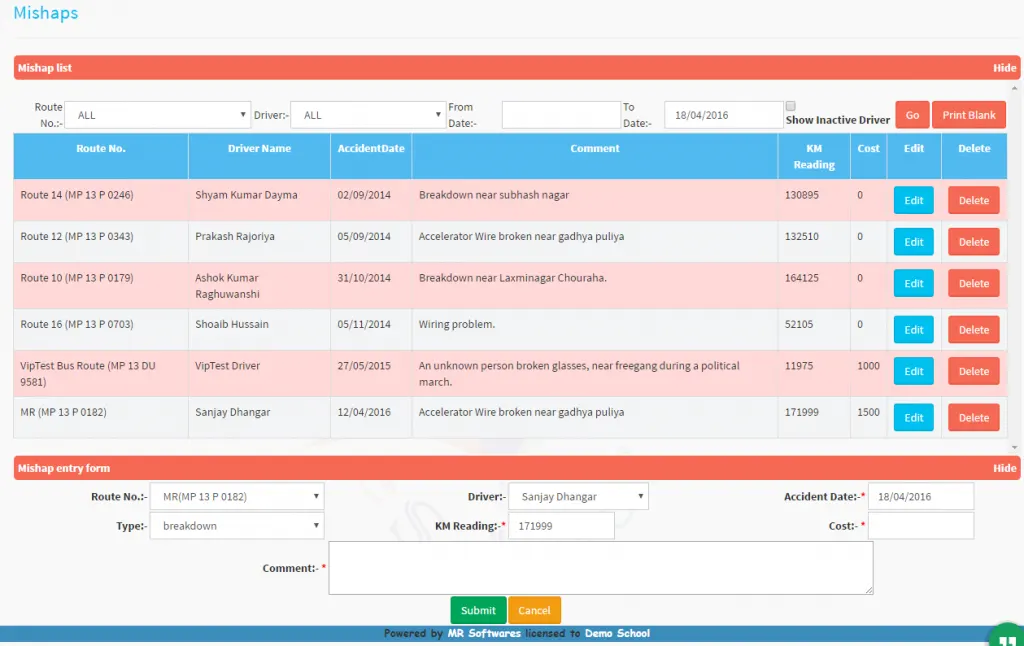The width and height of the screenshot is (1024, 646).
Task: Open entry form Route No. dropdown
Action: pos(236,496)
